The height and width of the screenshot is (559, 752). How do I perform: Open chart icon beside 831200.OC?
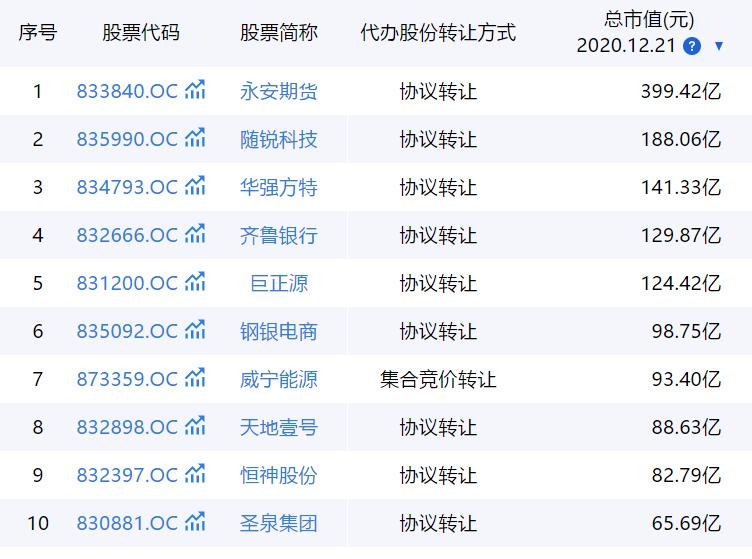click(195, 281)
